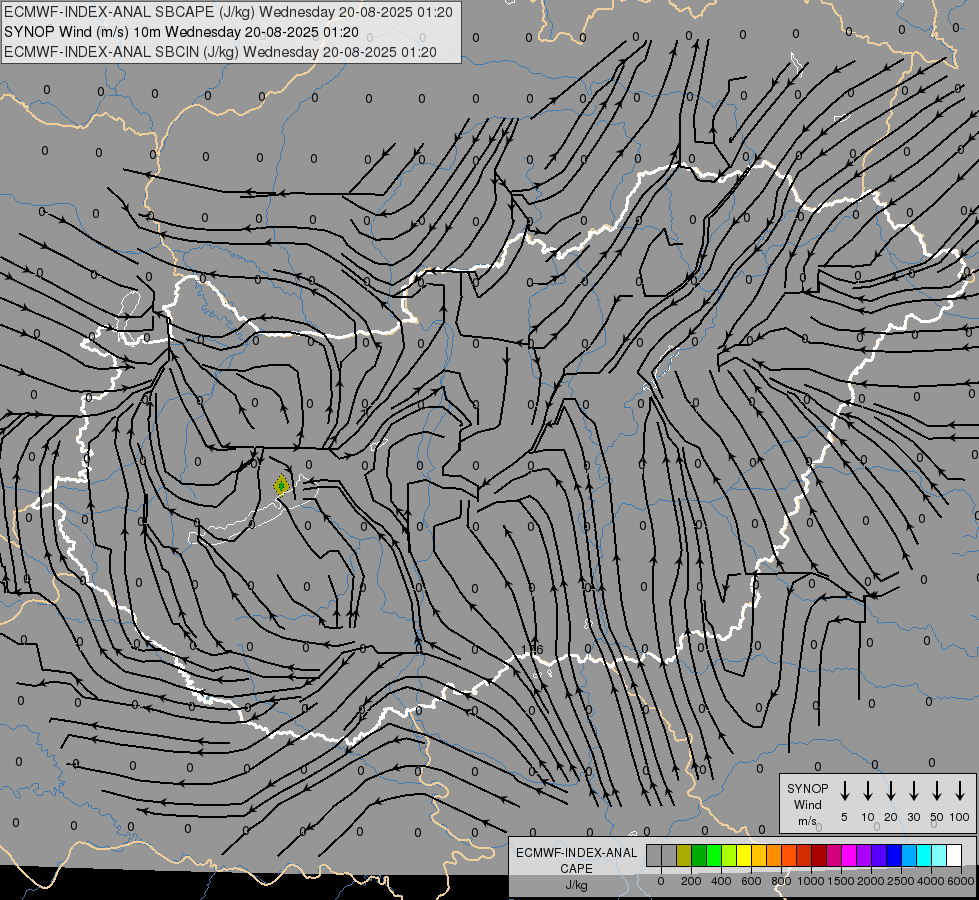Select the pure yellow CAPE legend swatch
Image resolution: width=979 pixels, height=900 pixels.
[x=744, y=855]
